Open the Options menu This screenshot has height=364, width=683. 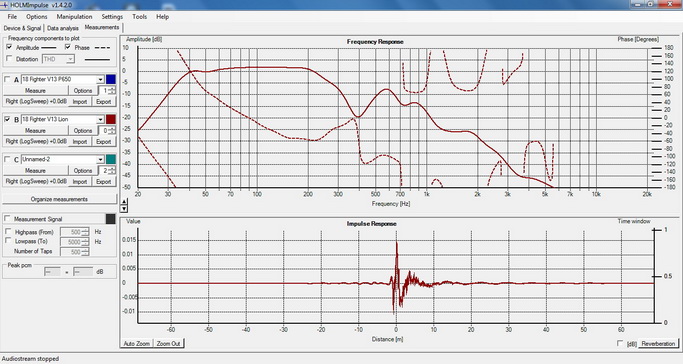click(37, 17)
